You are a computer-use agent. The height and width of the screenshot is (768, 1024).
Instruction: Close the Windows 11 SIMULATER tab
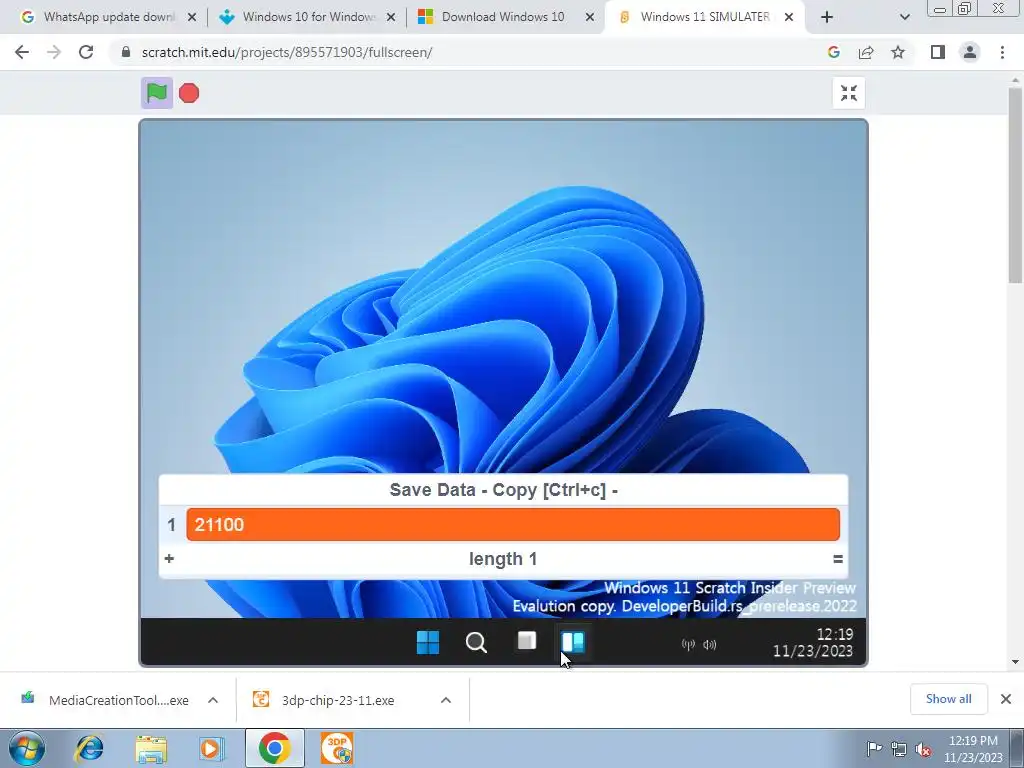pyautogui.click(x=789, y=18)
